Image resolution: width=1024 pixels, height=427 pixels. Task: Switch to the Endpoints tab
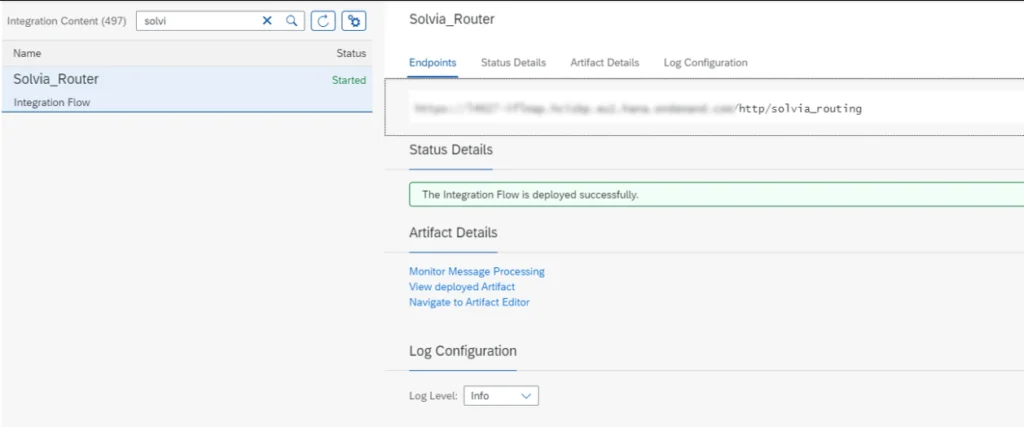432,63
